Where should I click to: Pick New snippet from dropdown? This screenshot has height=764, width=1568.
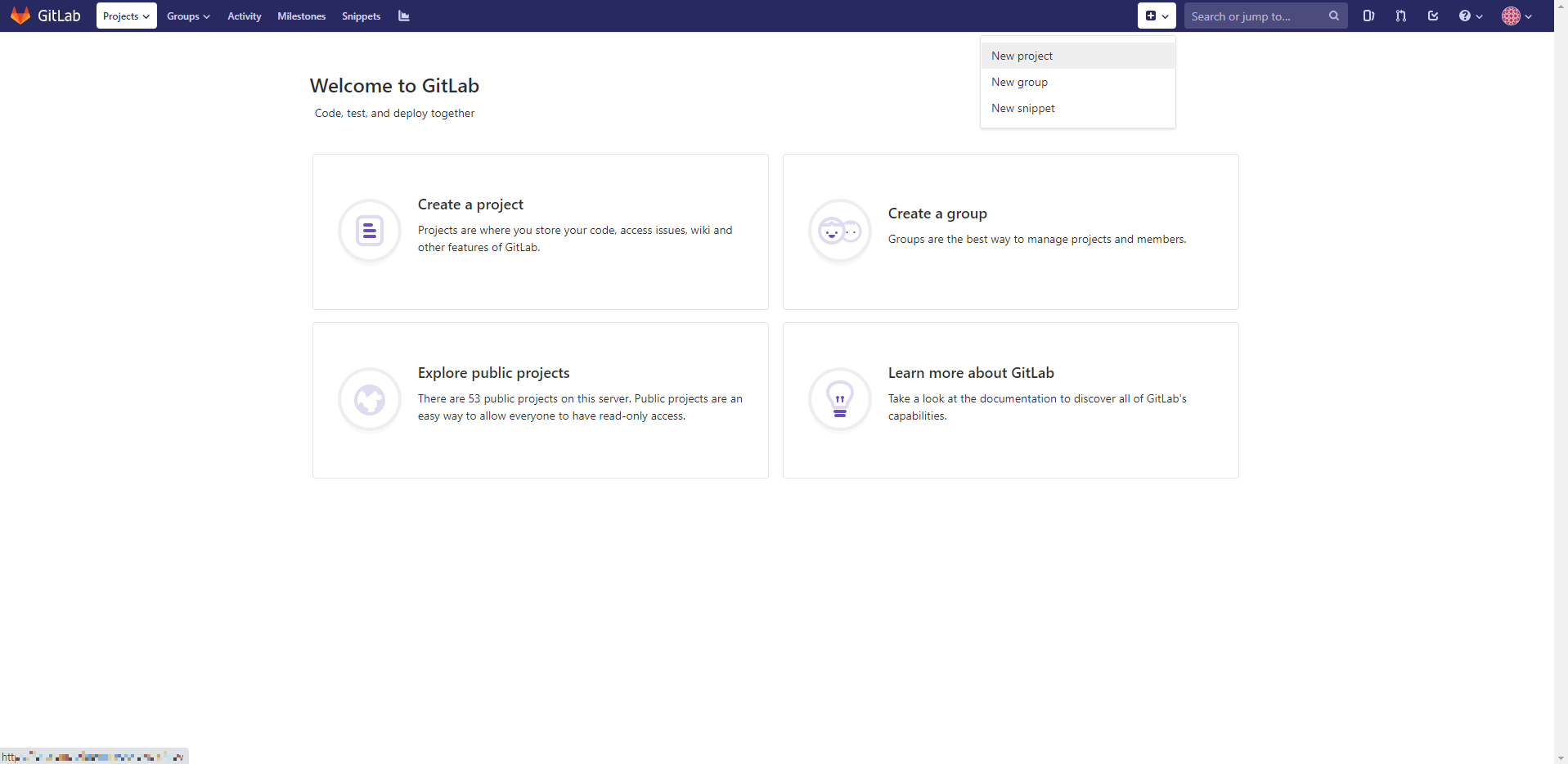click(1077, 108)
